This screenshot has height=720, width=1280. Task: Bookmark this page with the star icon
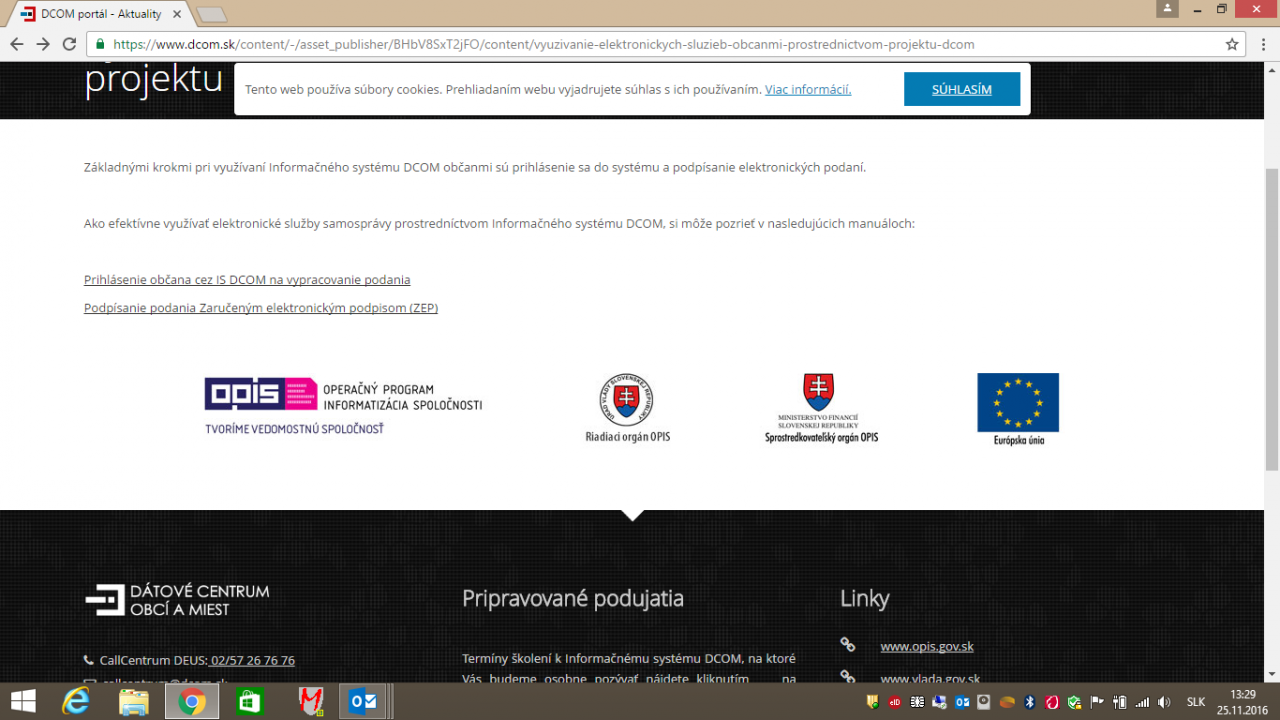pyautogui.click(x=1232, y=44)
